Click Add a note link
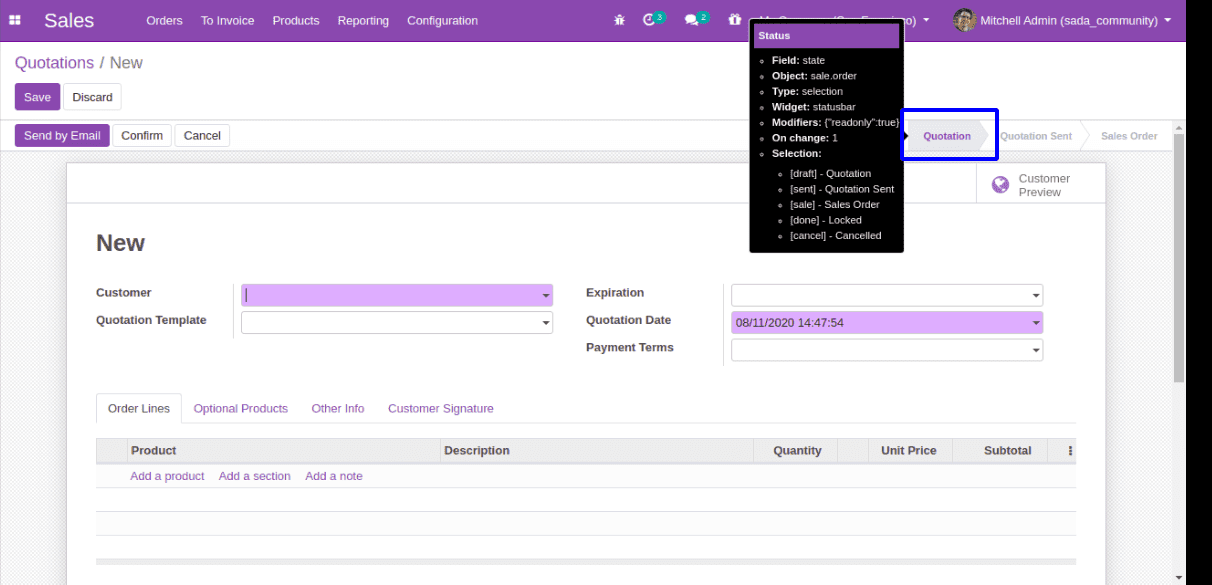 click(334, 476)
